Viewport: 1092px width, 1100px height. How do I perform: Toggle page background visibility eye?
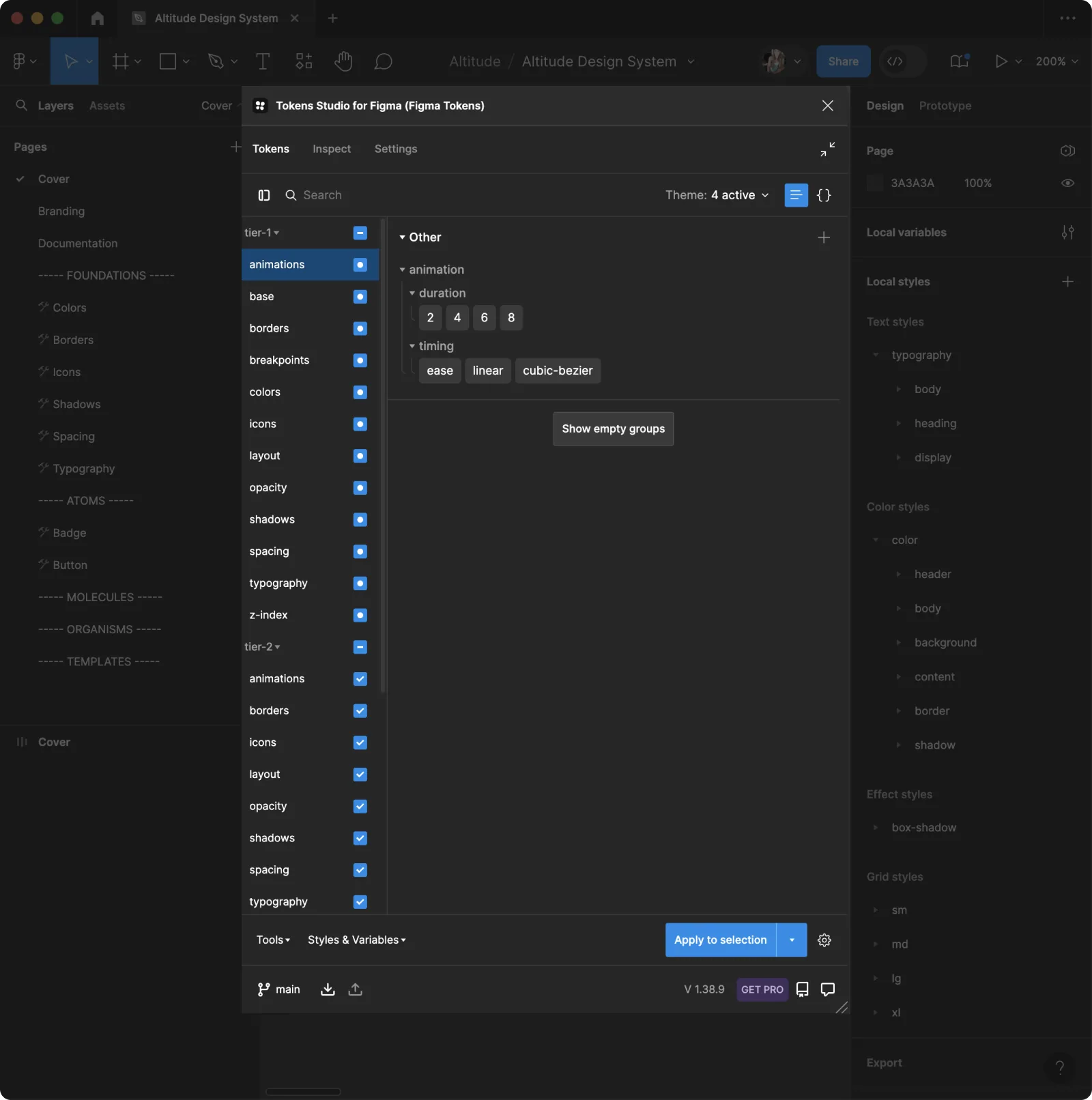point(1068,183)
